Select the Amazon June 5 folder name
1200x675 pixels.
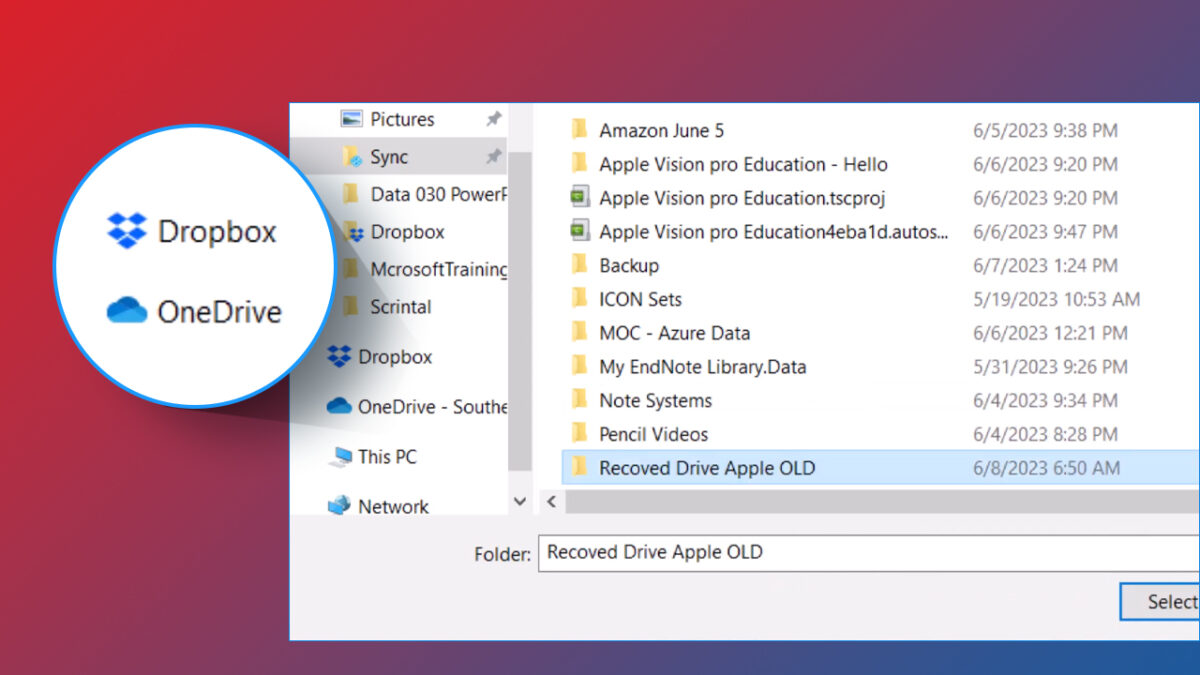click(661, 130)
